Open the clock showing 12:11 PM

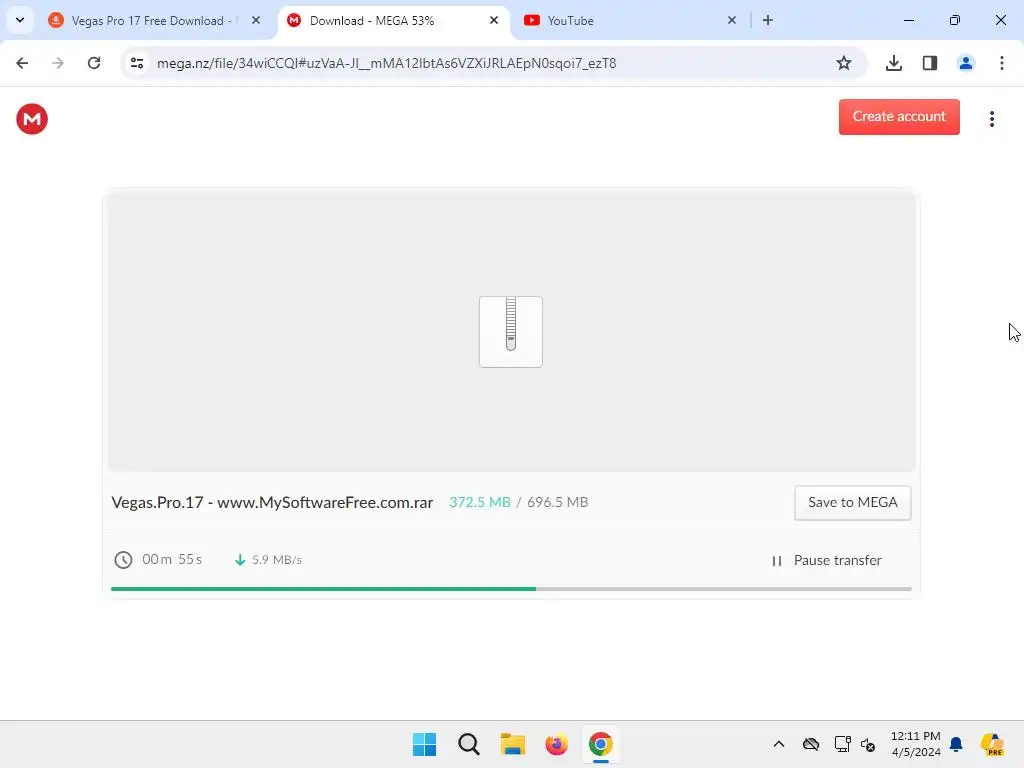pyautogui.click(x=916, y=744)
